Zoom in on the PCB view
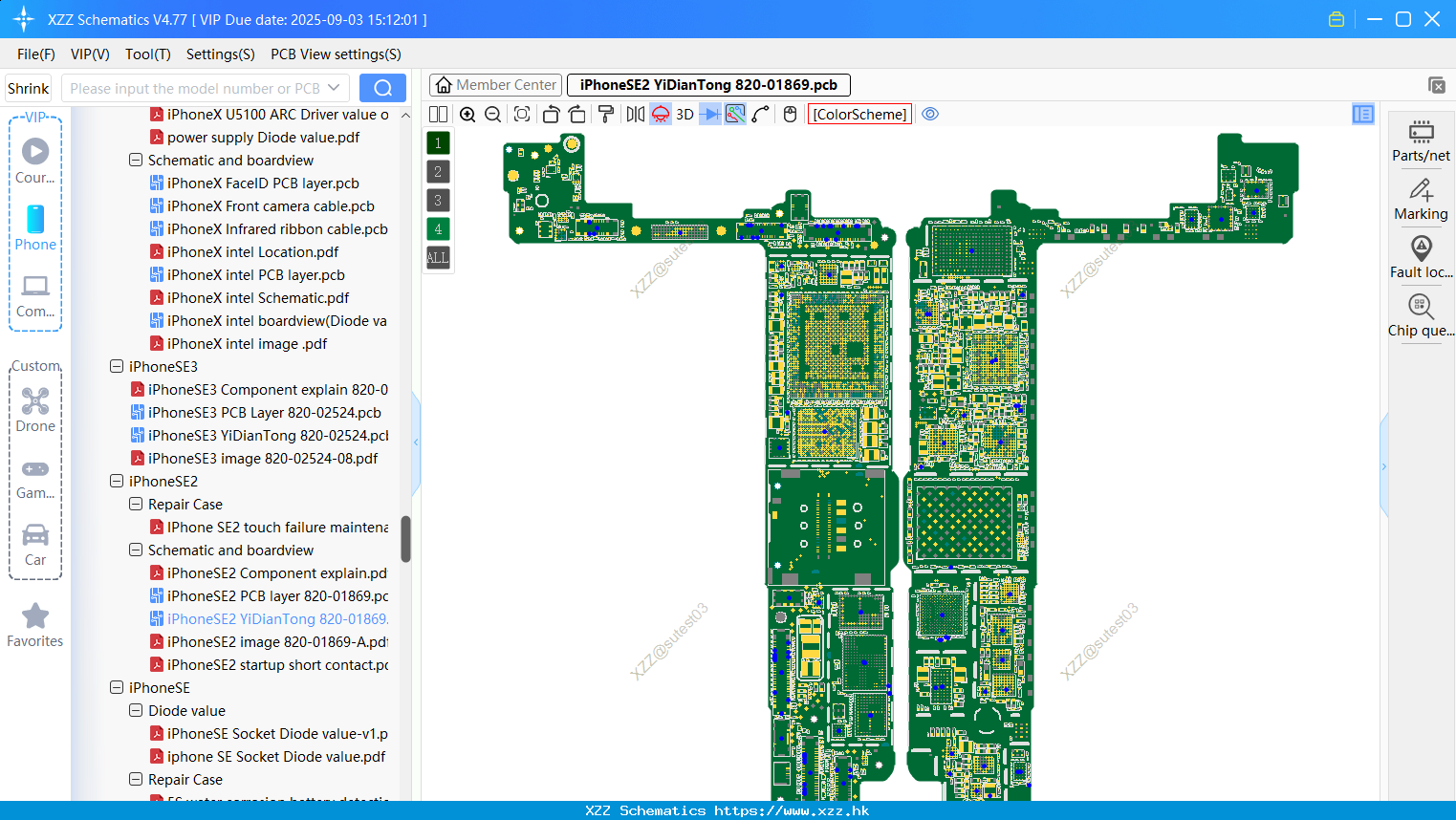 tap(467, 115)
